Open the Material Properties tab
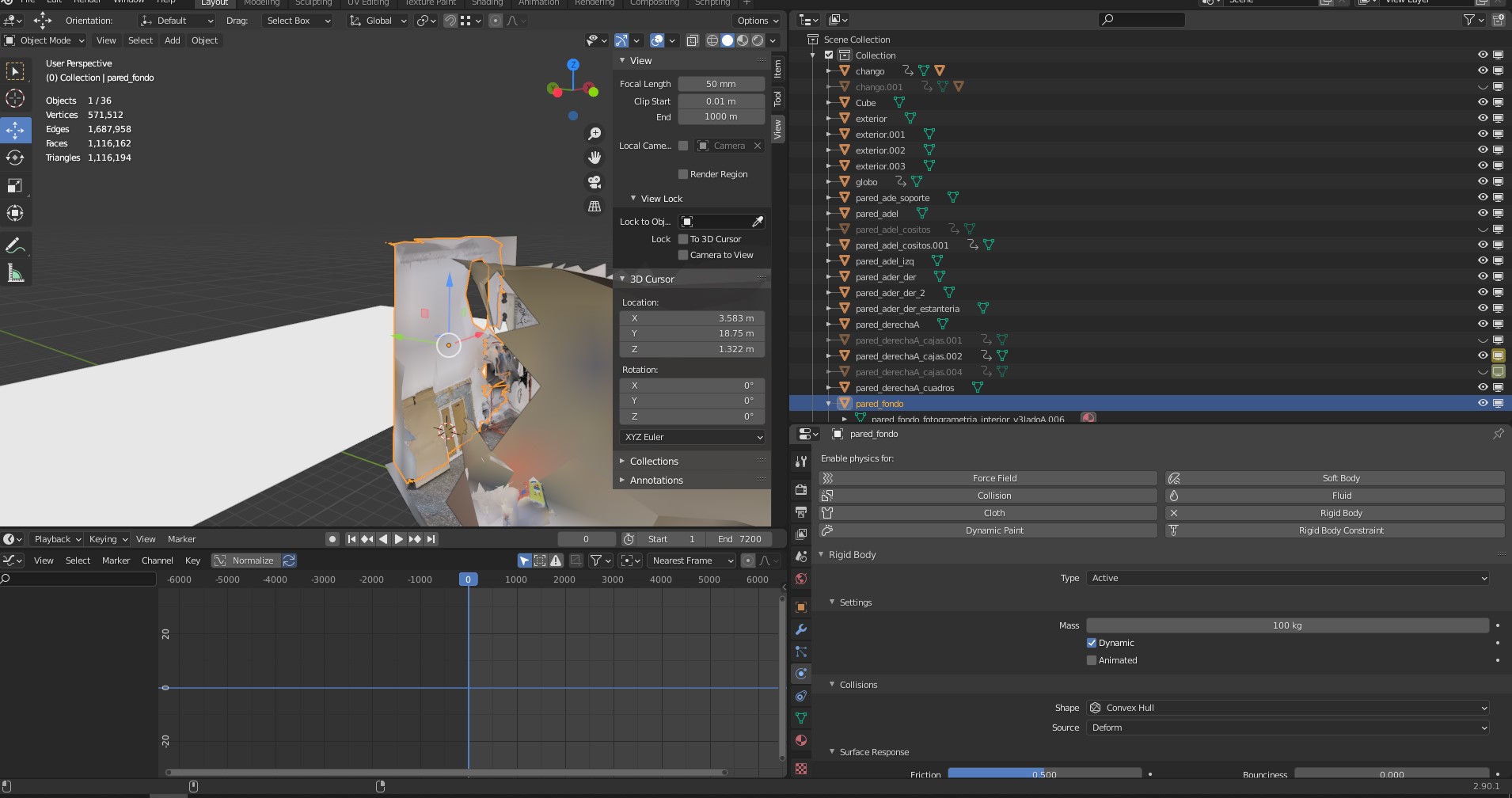This screenshot has width=1512, height=798. pos(800,739)
